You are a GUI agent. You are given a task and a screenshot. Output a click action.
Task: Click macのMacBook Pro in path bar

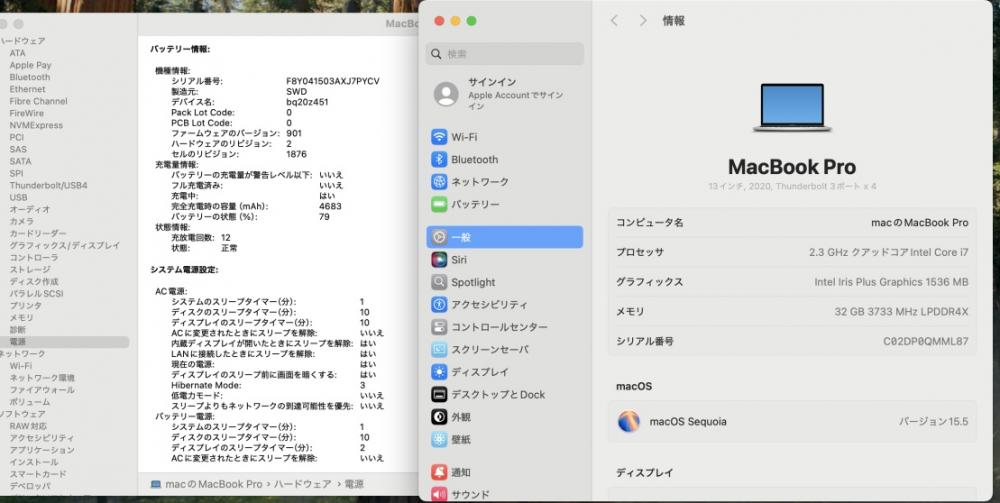click(x=214, y=485)
